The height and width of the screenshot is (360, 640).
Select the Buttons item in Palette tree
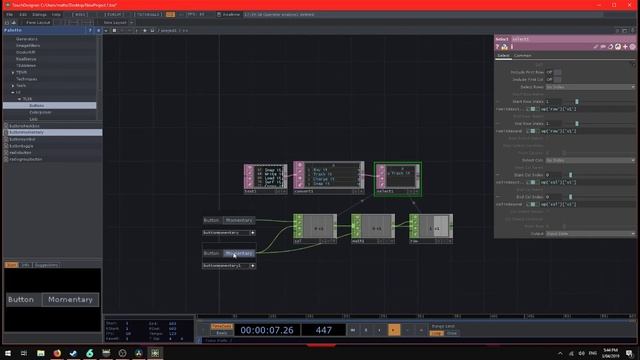pos(50,106)
